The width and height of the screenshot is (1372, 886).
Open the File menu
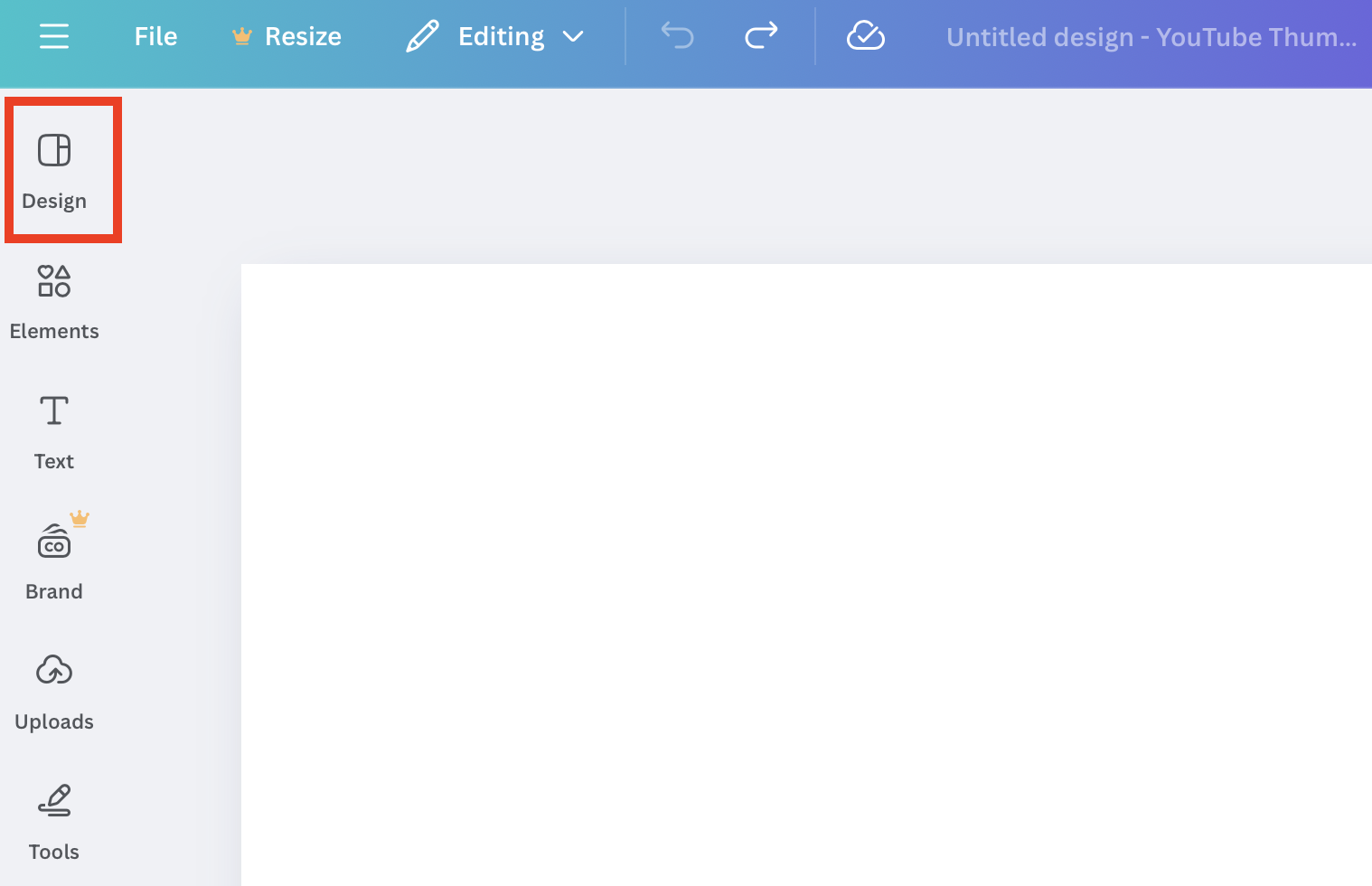tap(155, 36)
